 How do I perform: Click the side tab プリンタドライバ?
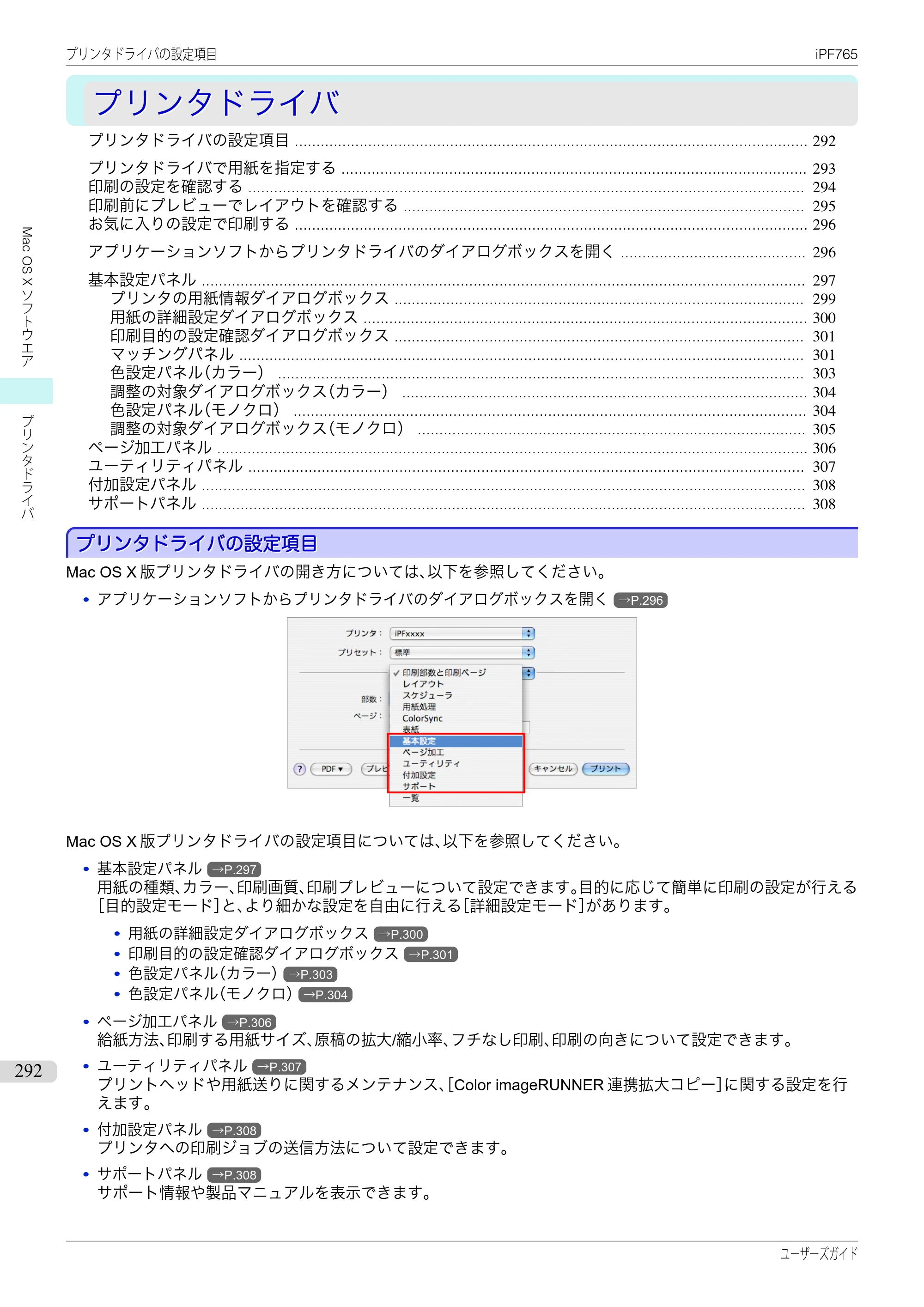[27, 467]
